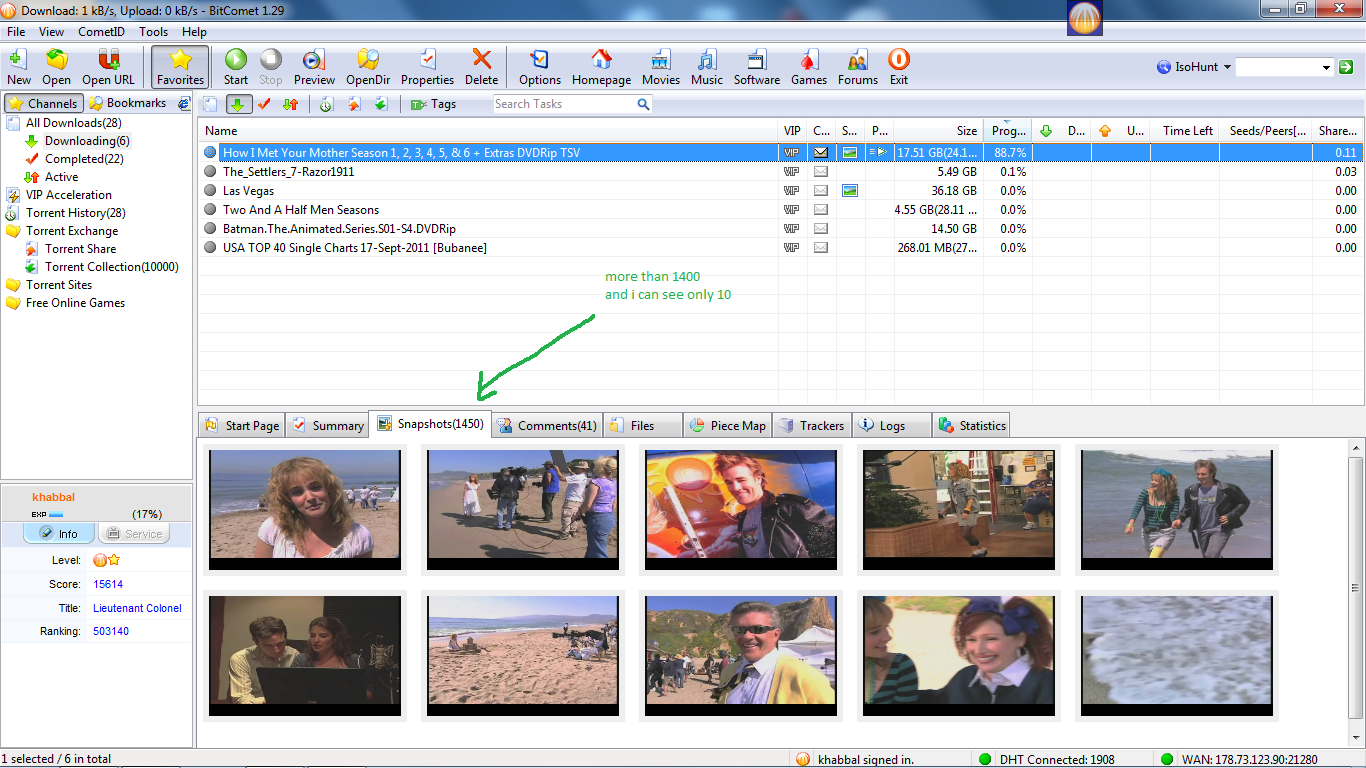Sort by the Progress column header
Image resolution: width=1366 pixels, height=768 pixels.
click(x=1008, y=131)
